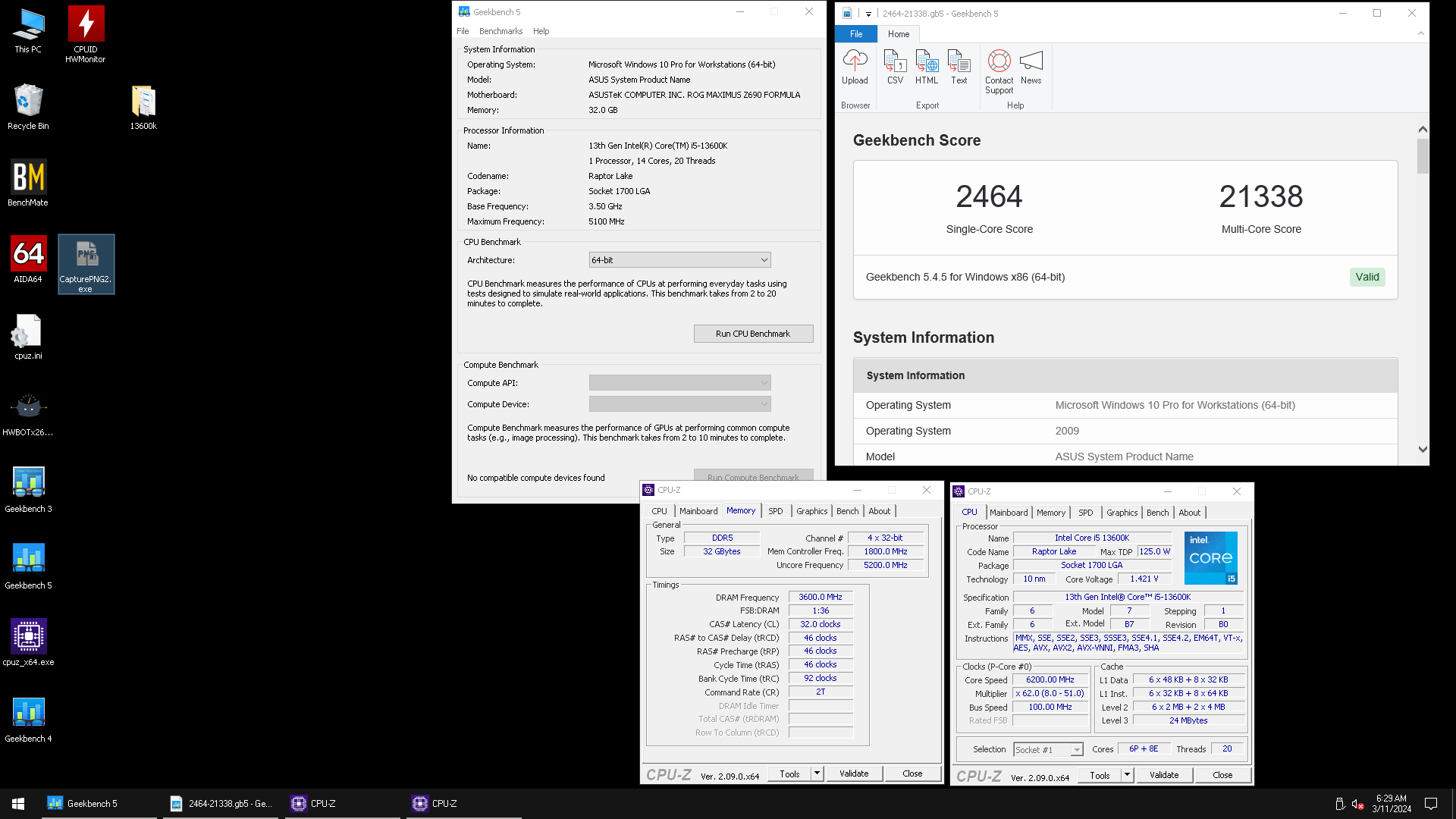Viewport: 1456px width, 819px height.
Task: Click Validate in Memory CPU-Z window
Action: 854,773
